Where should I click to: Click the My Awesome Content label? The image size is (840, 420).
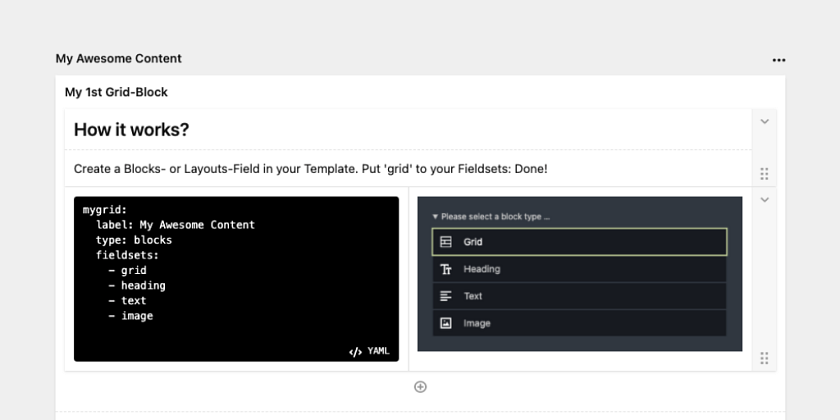(118, 58)
